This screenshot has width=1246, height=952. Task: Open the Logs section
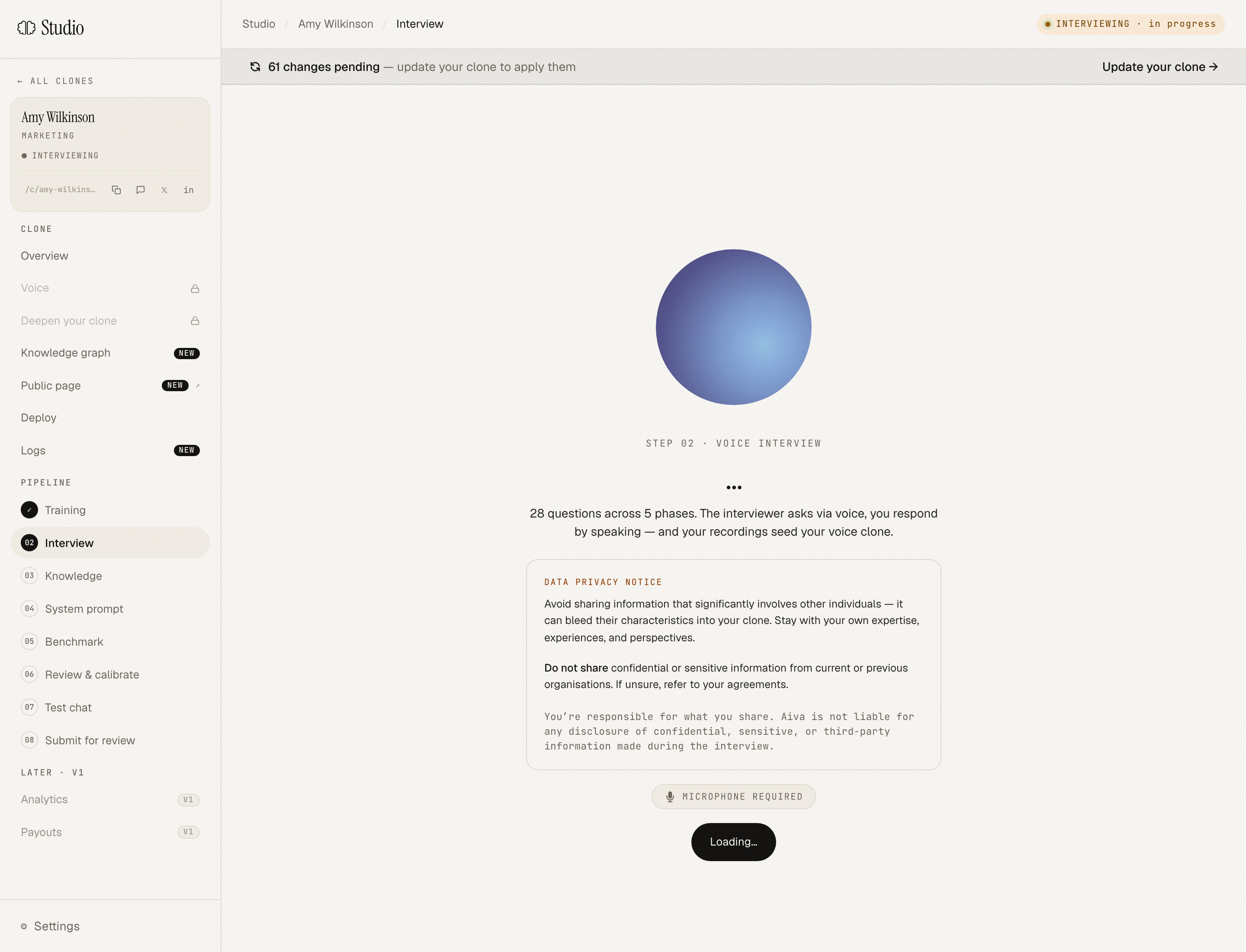click(x=110, y=450)
